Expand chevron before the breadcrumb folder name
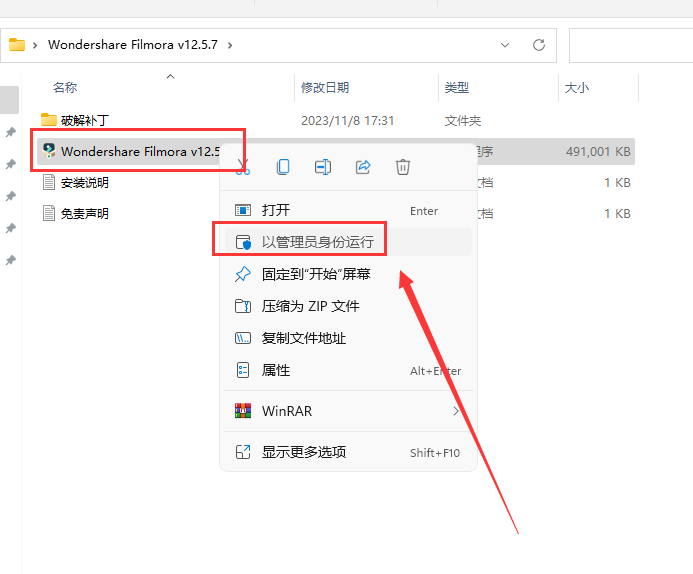The width and height of the screenshot is (693, 574). tap(35, 45)
